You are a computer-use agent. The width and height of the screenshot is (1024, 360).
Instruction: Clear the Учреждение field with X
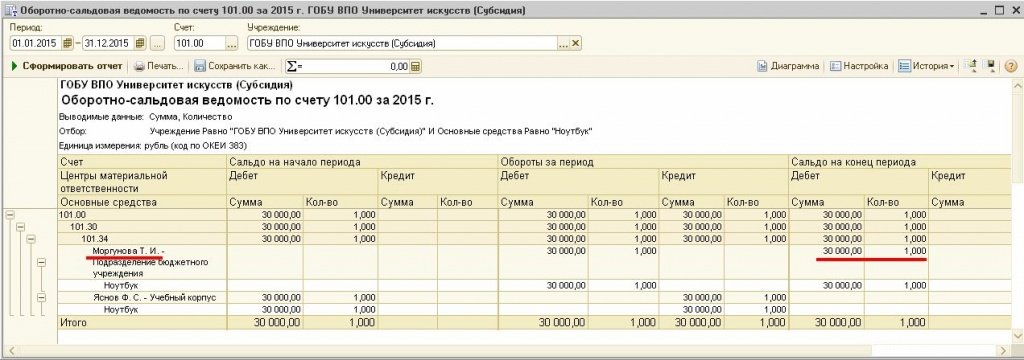click(x=575, y=44)
